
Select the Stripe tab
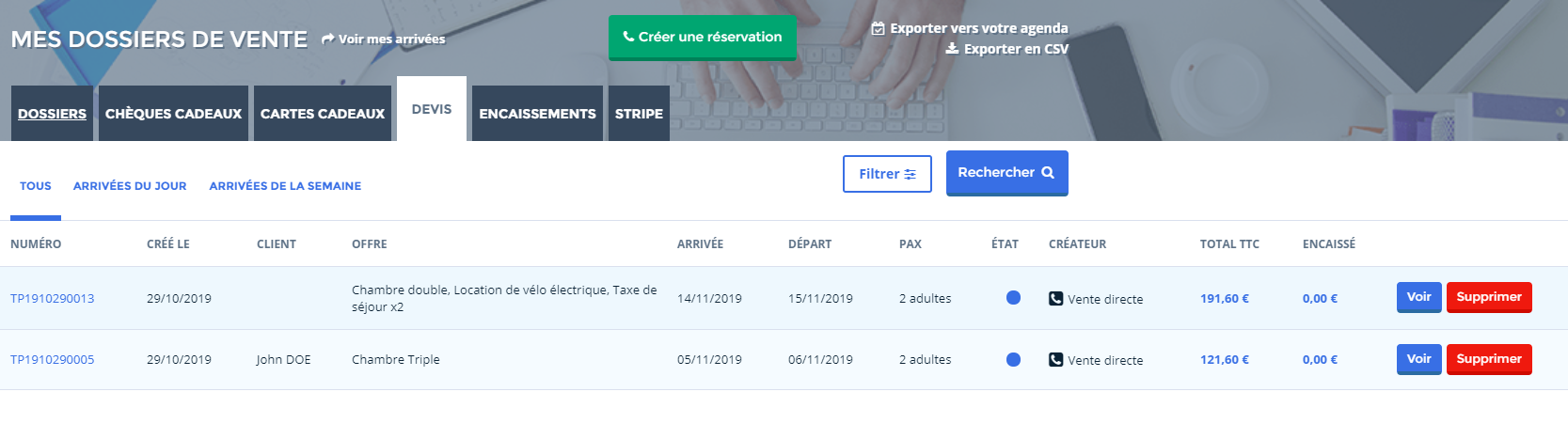[639, 114]
